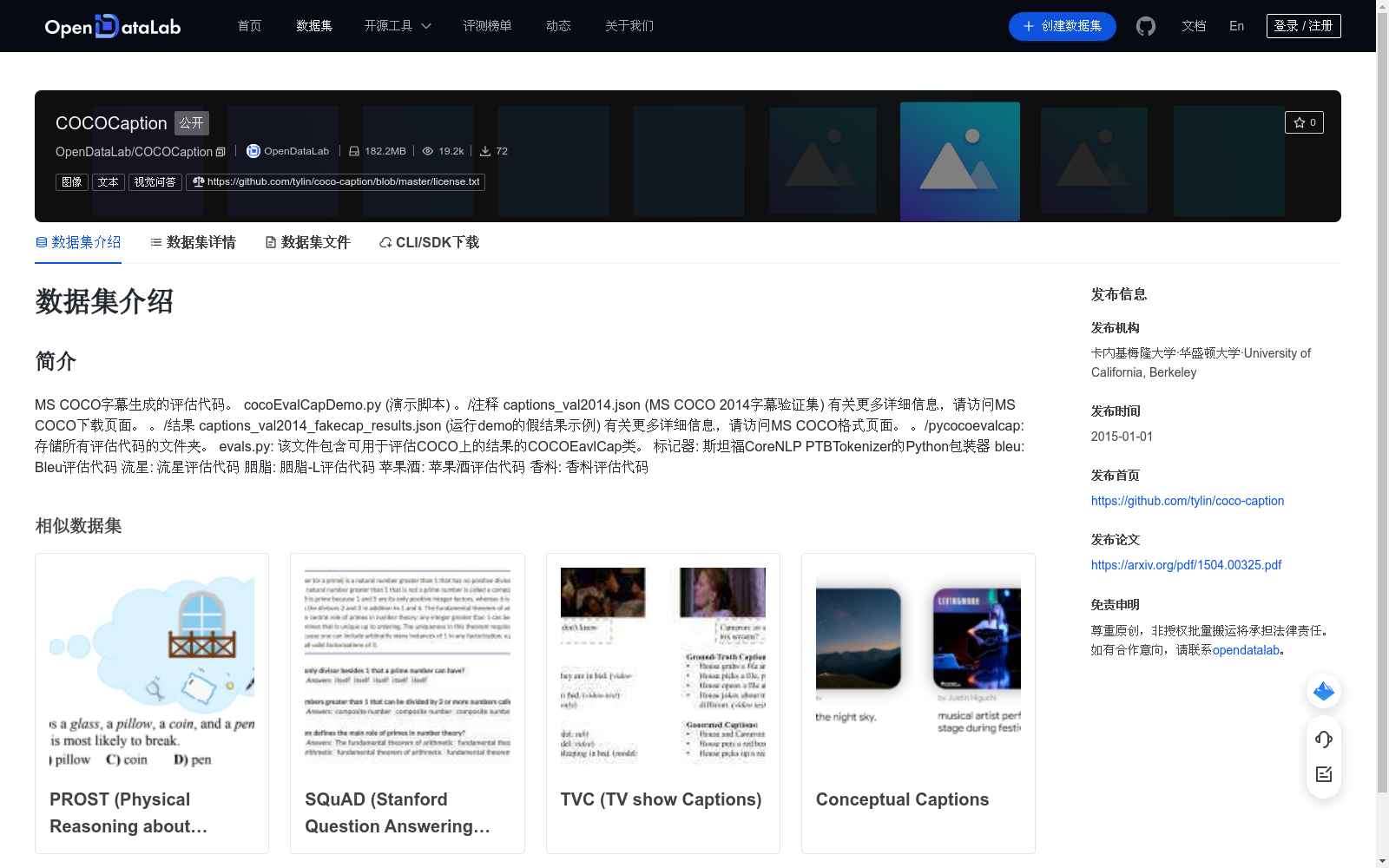The image size is (1389, 868).
Task: Open the 文档 link in header
Action: [1194, 26]
